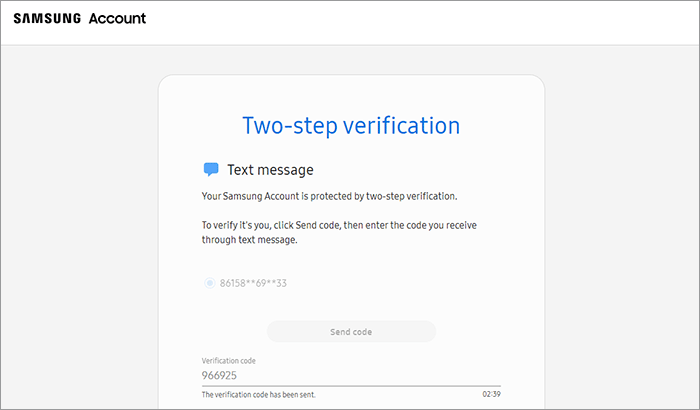Click "The verification code has been sent" message
700x410 pixels.
[x=264, y=395]
